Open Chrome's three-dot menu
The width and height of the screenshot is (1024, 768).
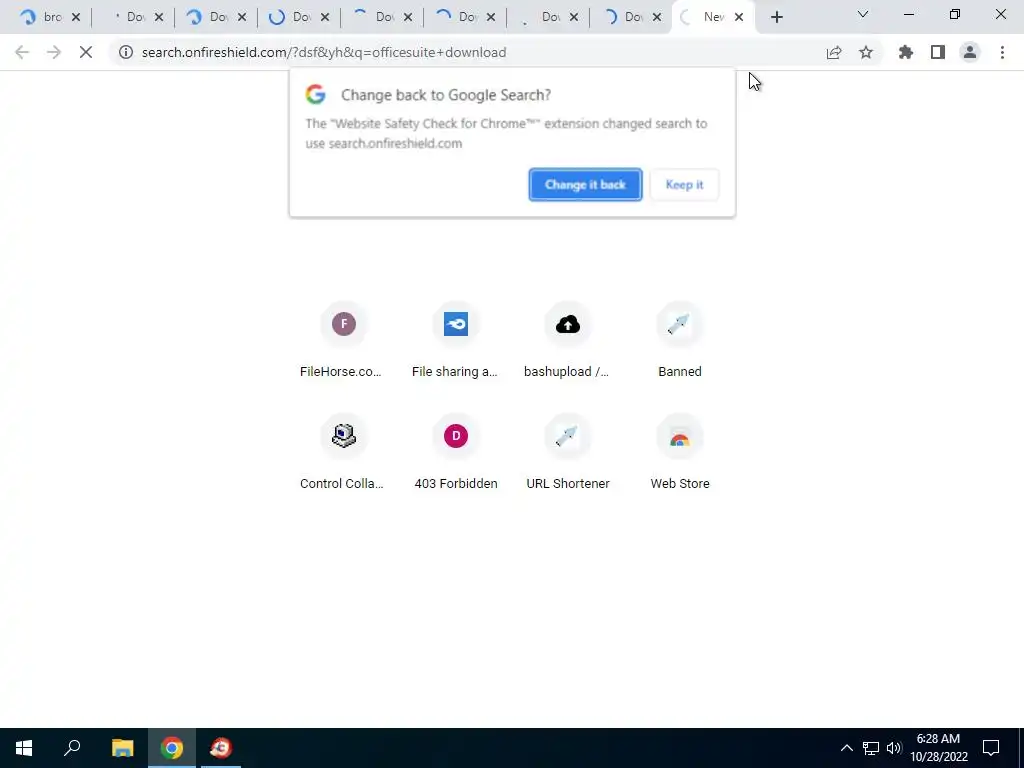tap(1002, 52)
